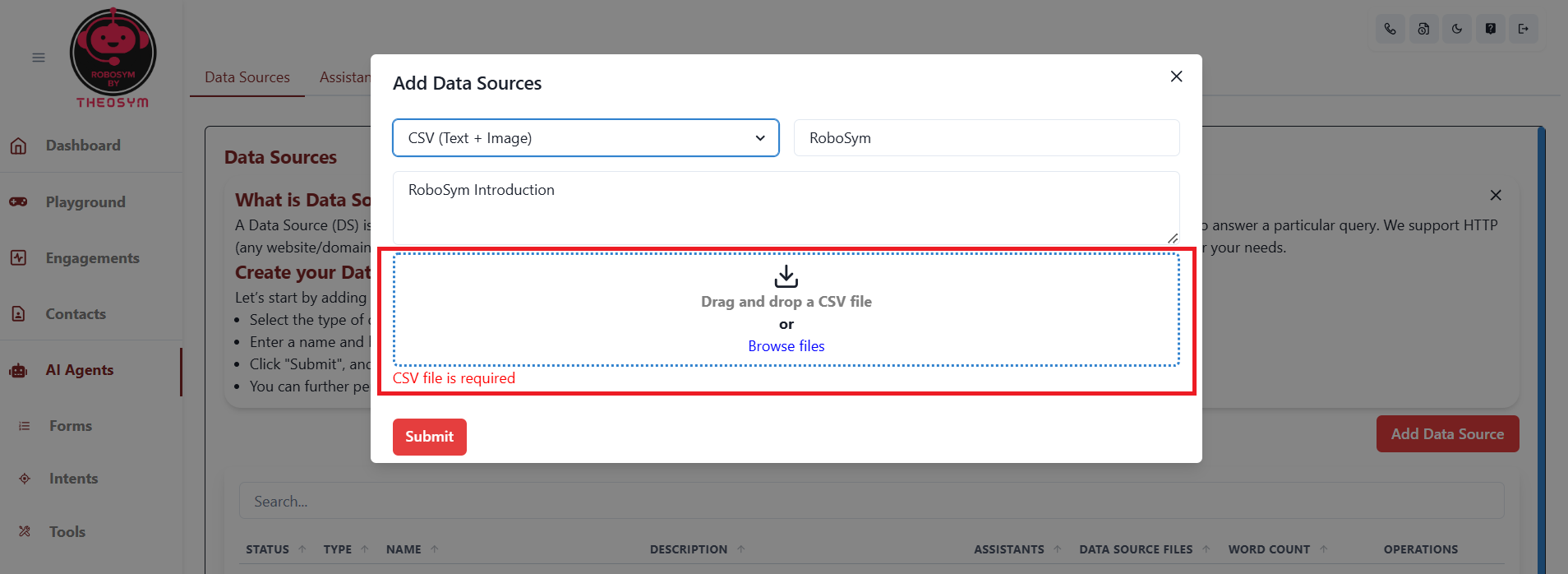Screen dimensions: 1568x574
Task: Click the red Submit button
Action: point(430,437)
